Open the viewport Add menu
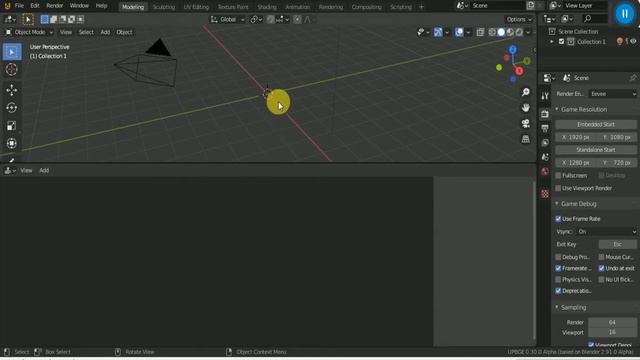 [105, 32]
